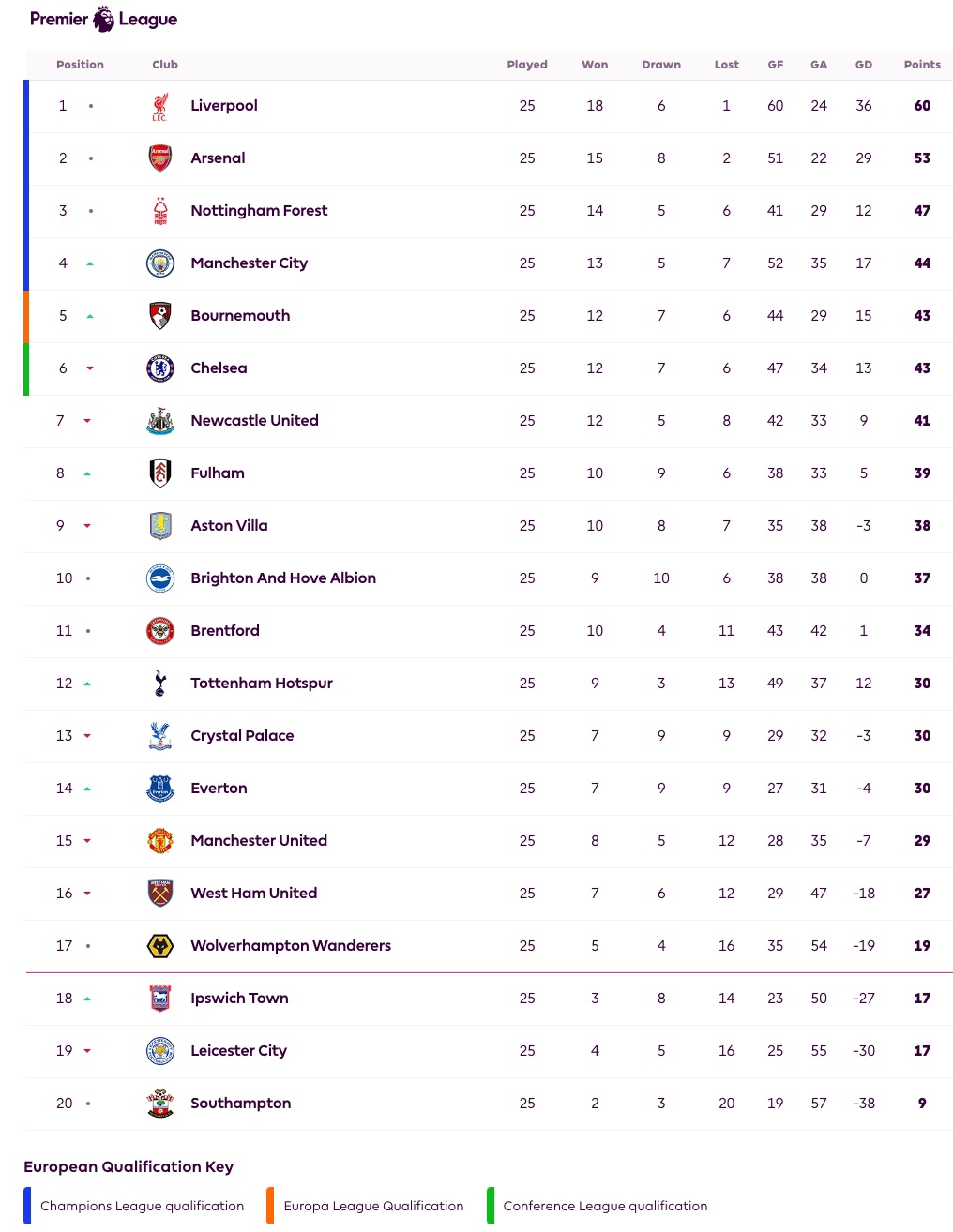Click the Wolverhampton Wanderers wolf badge
The height and width of the screenshot is (1232, 953).
tap(160, 946)
